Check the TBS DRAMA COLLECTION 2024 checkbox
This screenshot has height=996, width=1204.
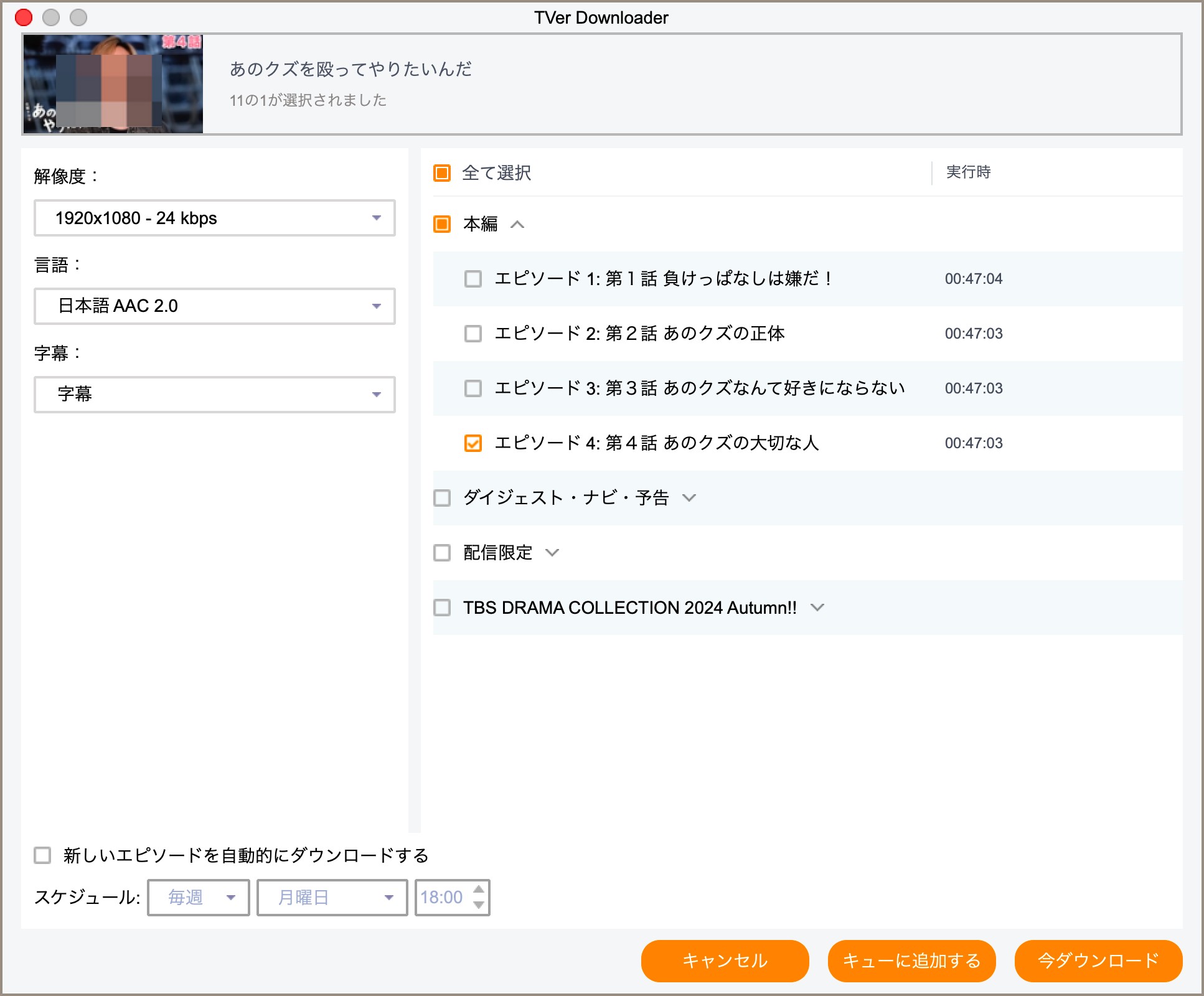(x=442, y=608)
